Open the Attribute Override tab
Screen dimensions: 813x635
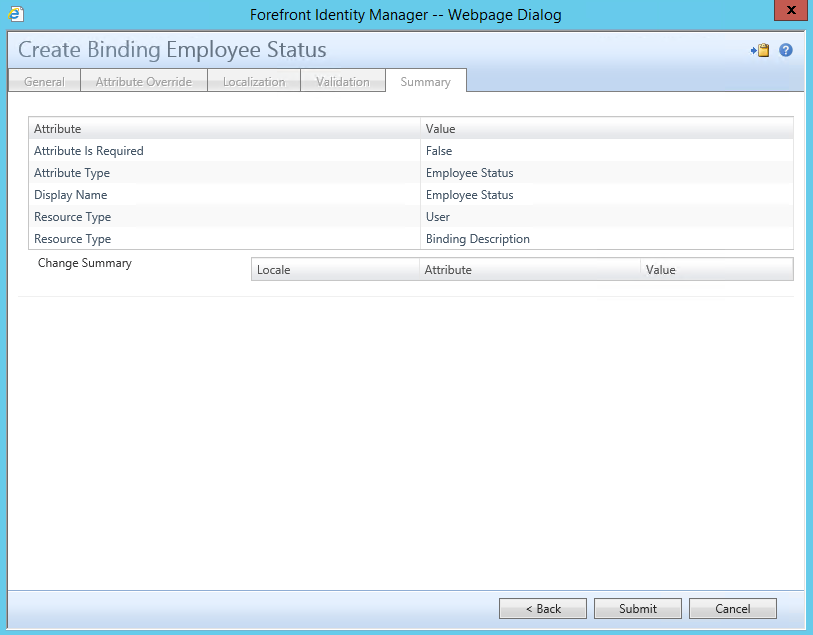pyautogui.click(x=144, y=81)
